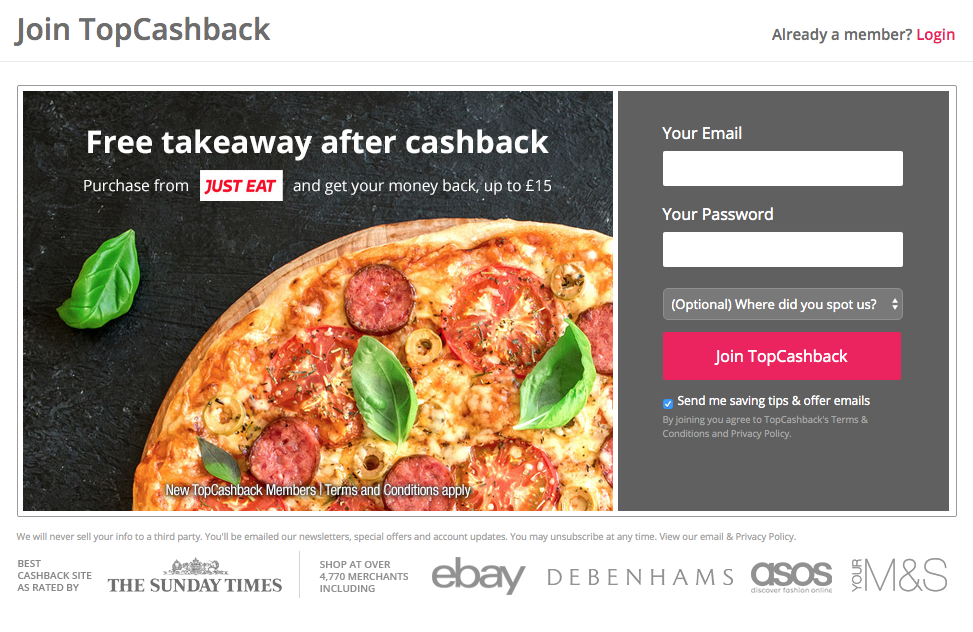973x632 pixels.
Task: Open 'Where did you spot us?' dropdown
Action: coord(782,304)
